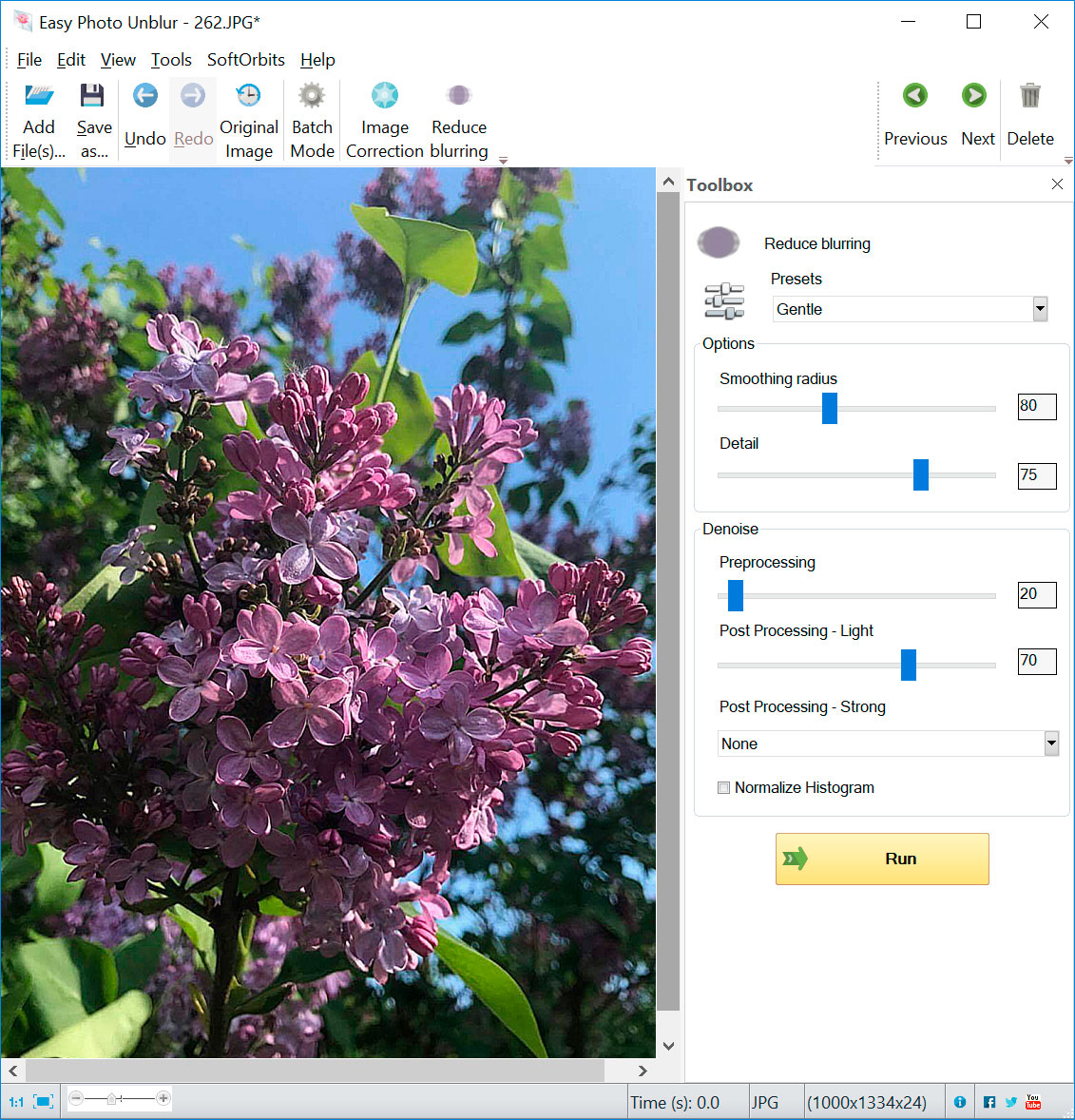This screenshot has height=1120, width=1075.
Task: Expand the toolbar overflow arrow near Reduce blurring
Action: [503, 161]
